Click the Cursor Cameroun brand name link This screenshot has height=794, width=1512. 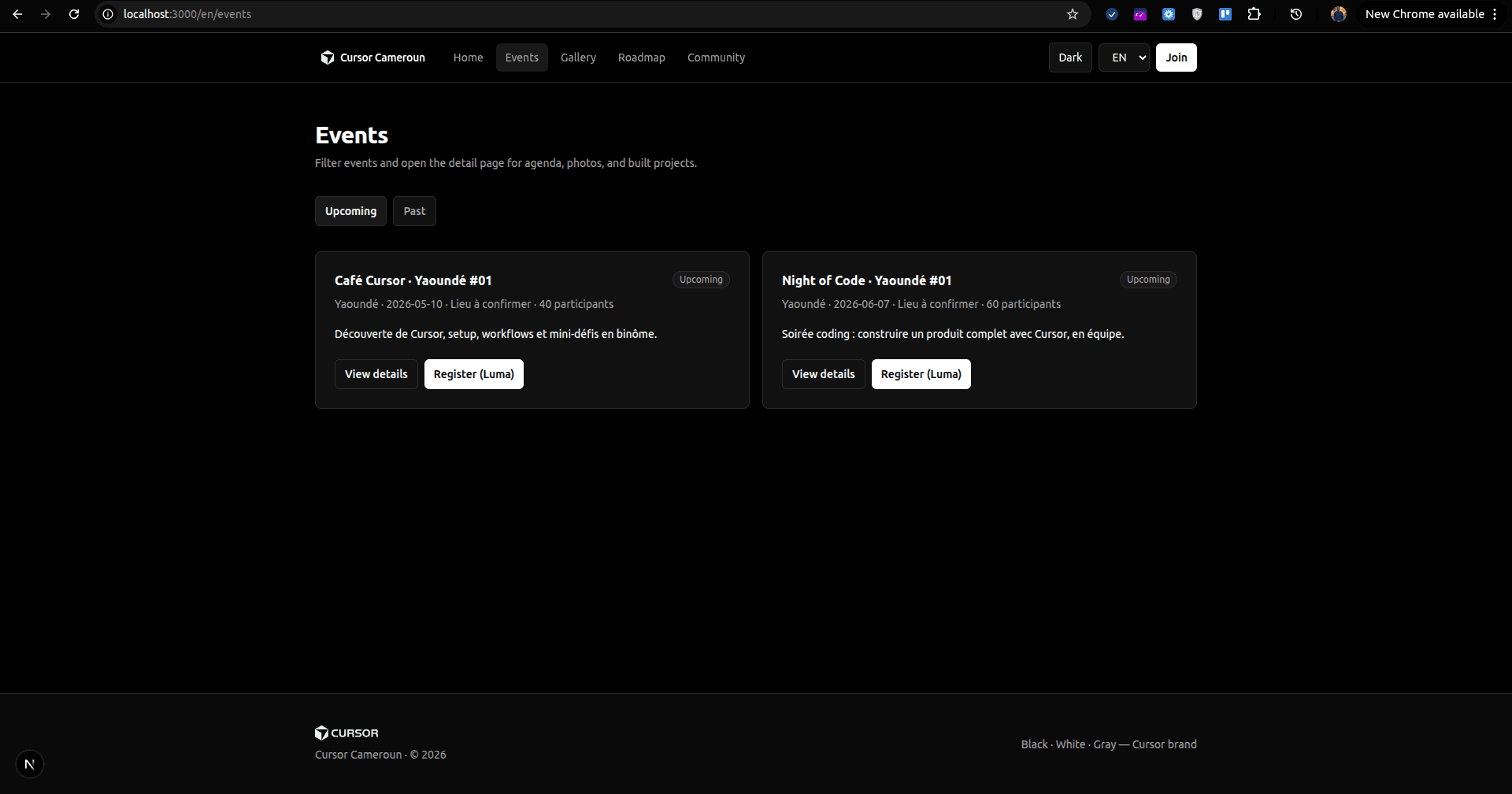tap(383, 58)
